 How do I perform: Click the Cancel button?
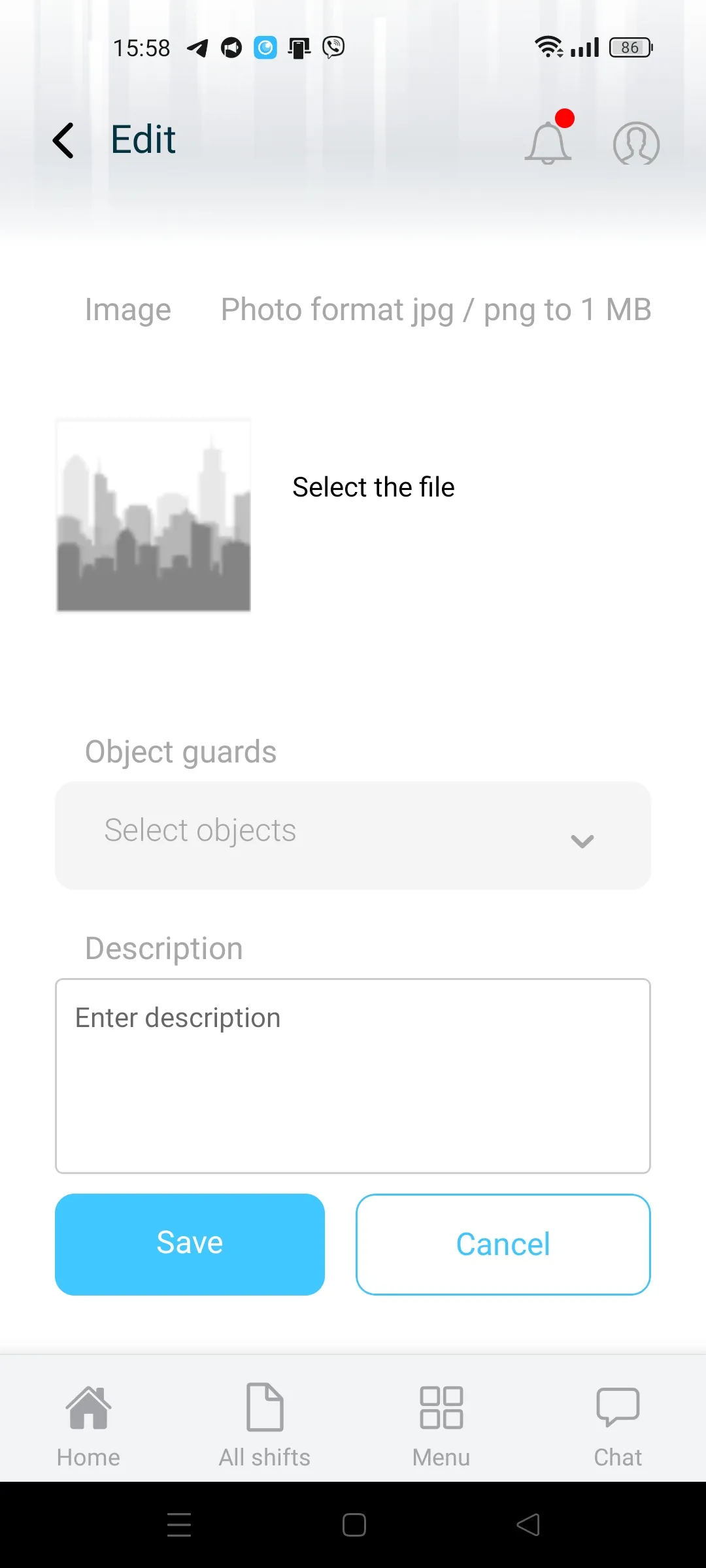pyautogui.click(x=503, y=1245)
